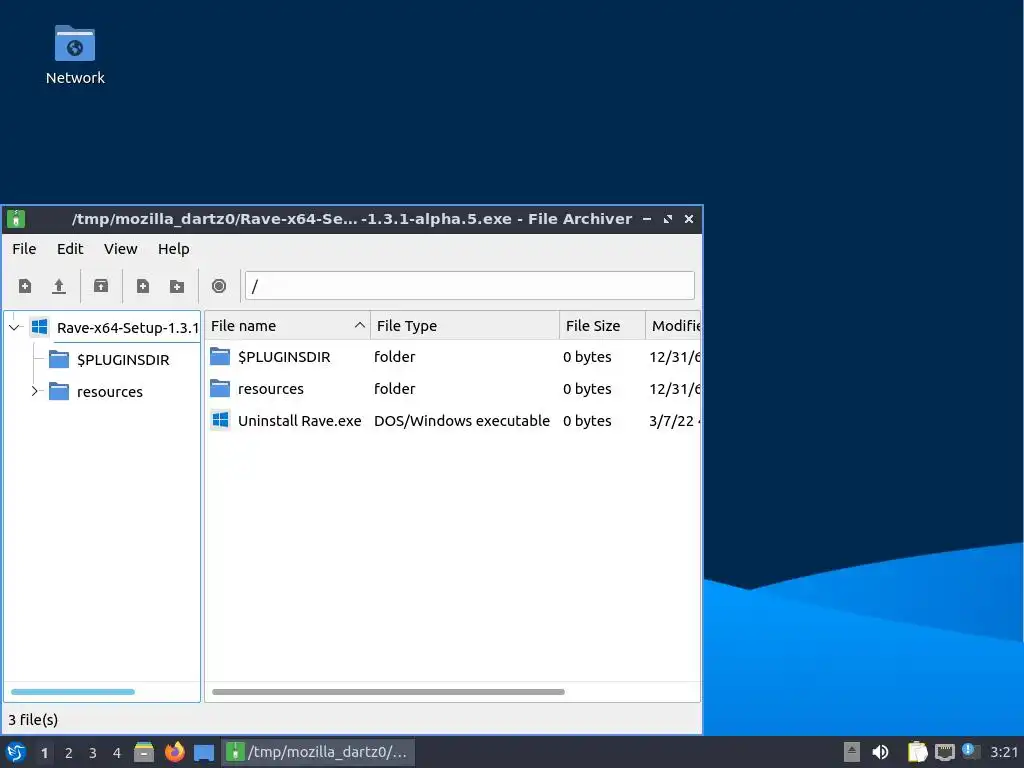The image size is (1024, 768).
Task: Open the clipboard manager tray icon
Action: click(917, 752)
